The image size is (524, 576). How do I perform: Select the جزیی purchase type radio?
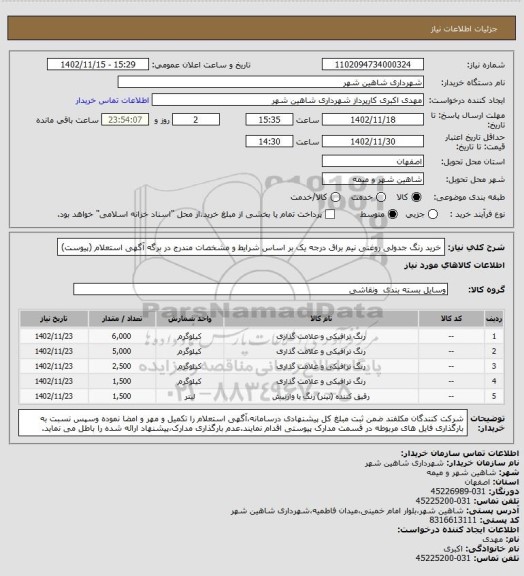click(x=433, y=214)
